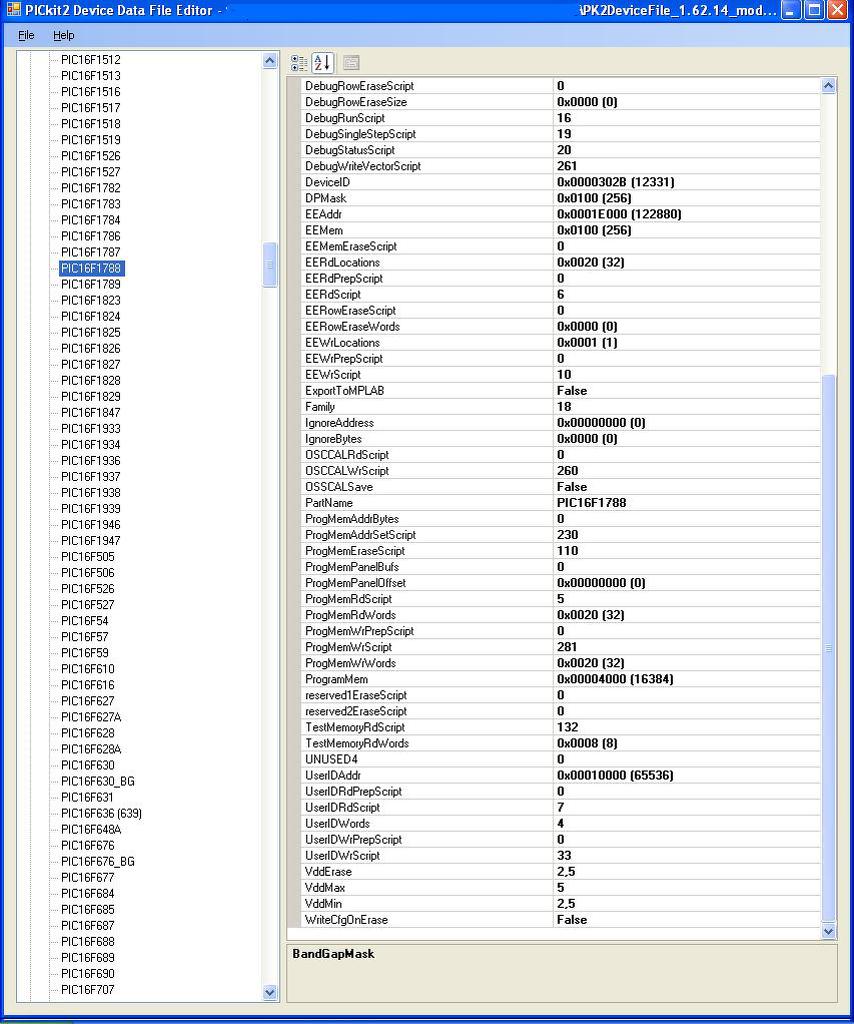Choose PIC16F636 (639) entry
854x1024 pixels.
click(x=101, y=814)
